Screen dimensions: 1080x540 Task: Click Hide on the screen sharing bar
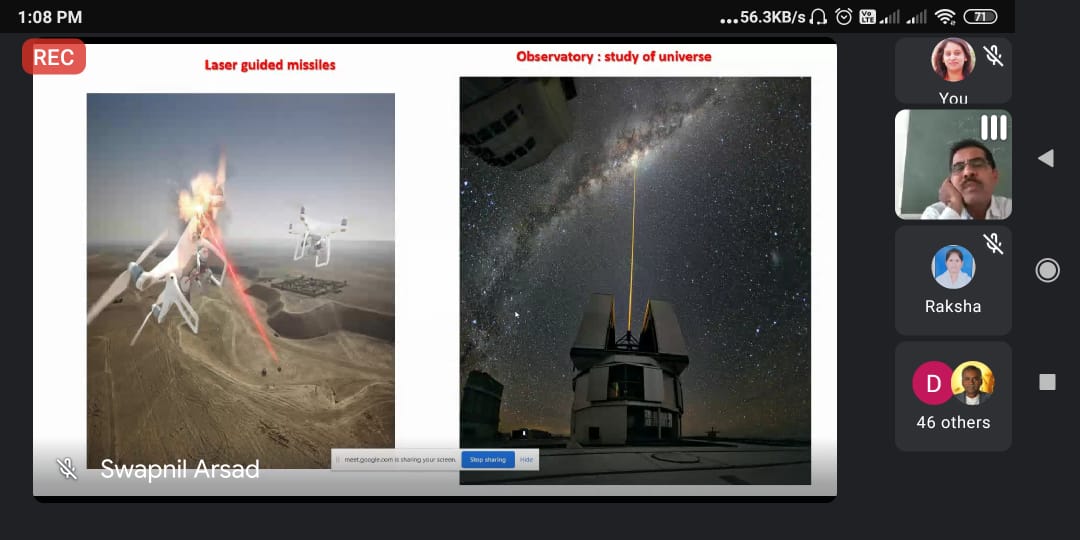pyautogui.click(x=526, y=460)
